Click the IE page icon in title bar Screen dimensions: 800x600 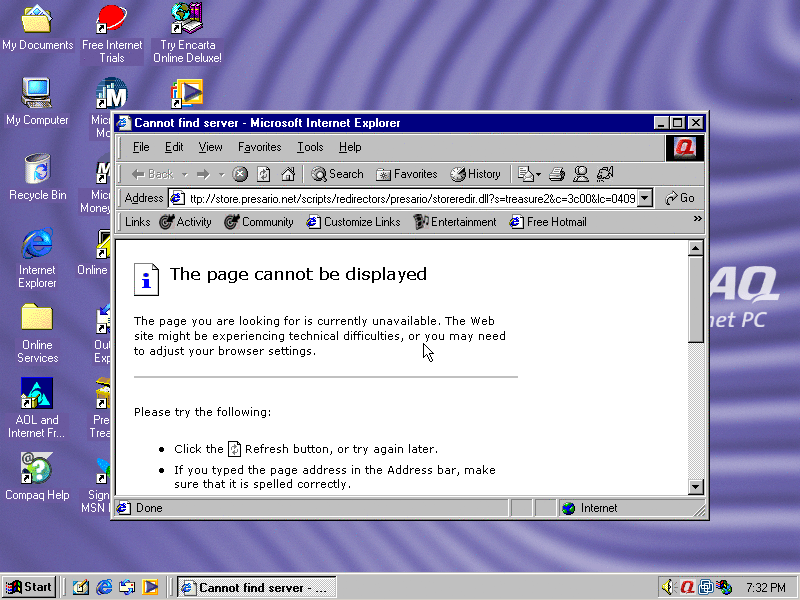(x=123, y=123)
